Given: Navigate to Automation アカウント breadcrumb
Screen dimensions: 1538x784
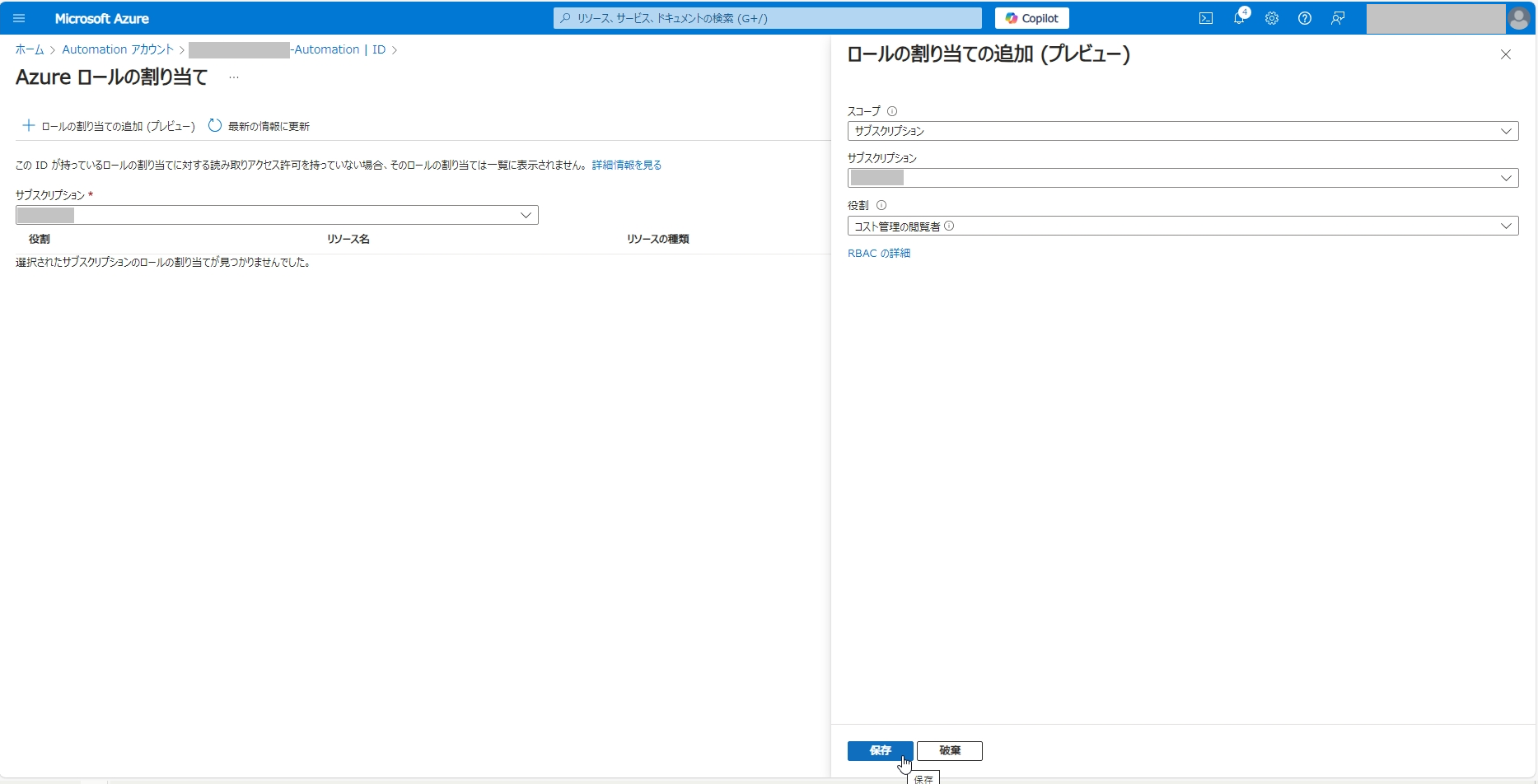Looking at the screenshot, I should point(118,49).
